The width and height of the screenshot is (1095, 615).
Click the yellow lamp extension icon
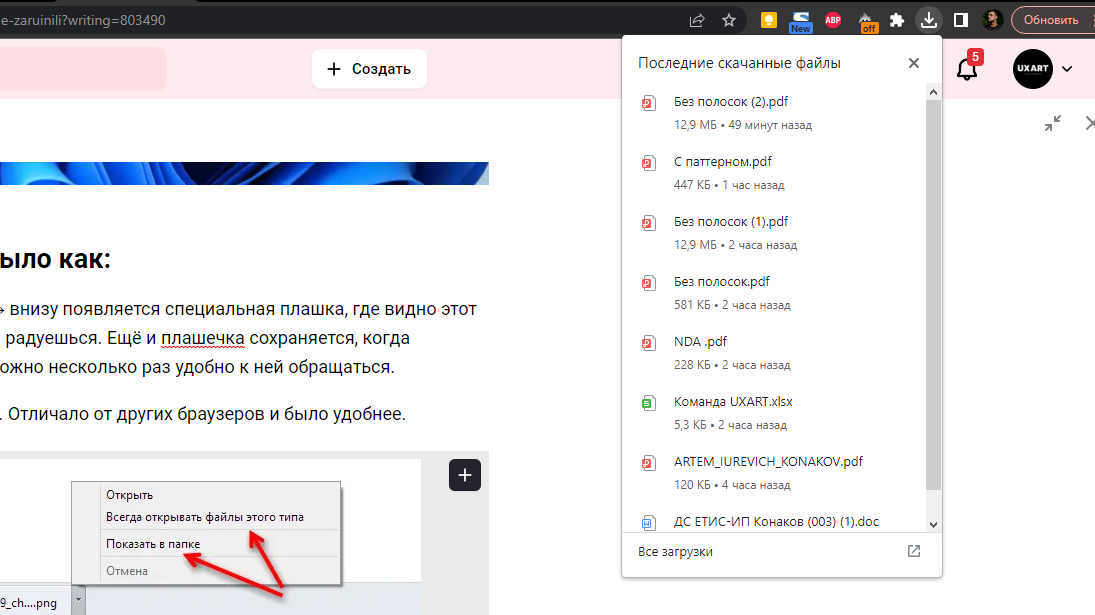[767, 19]
